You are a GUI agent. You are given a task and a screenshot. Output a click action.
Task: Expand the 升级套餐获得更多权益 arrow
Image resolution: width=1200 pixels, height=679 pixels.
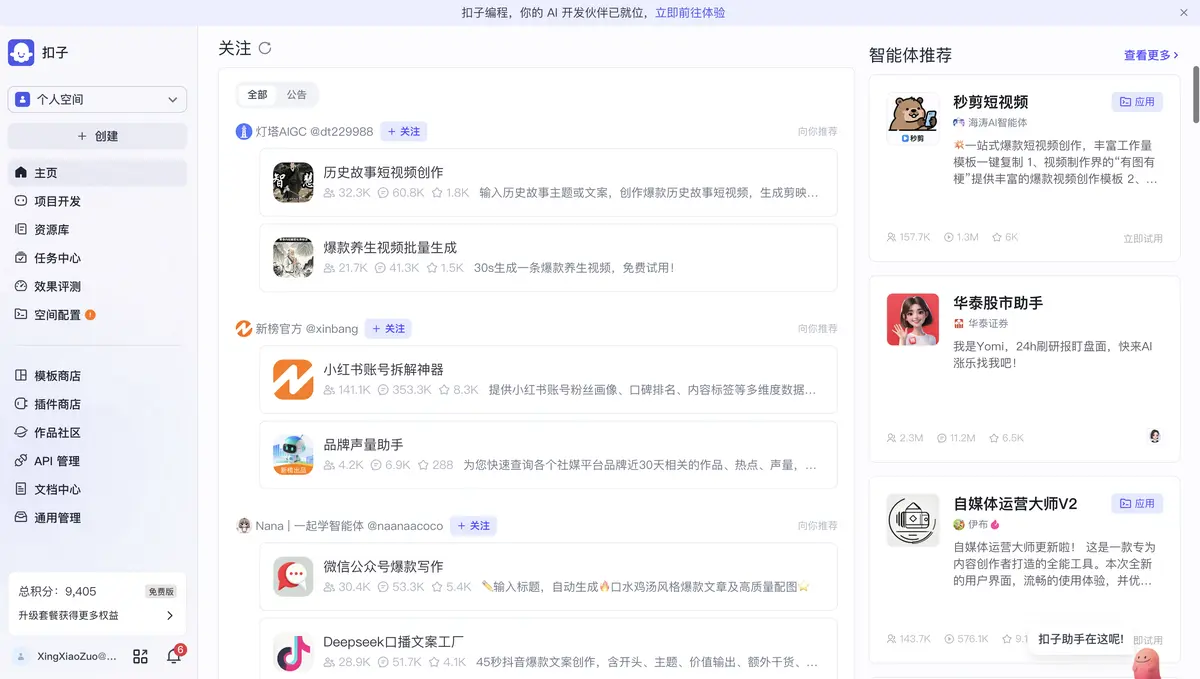(x=170, y=616)
